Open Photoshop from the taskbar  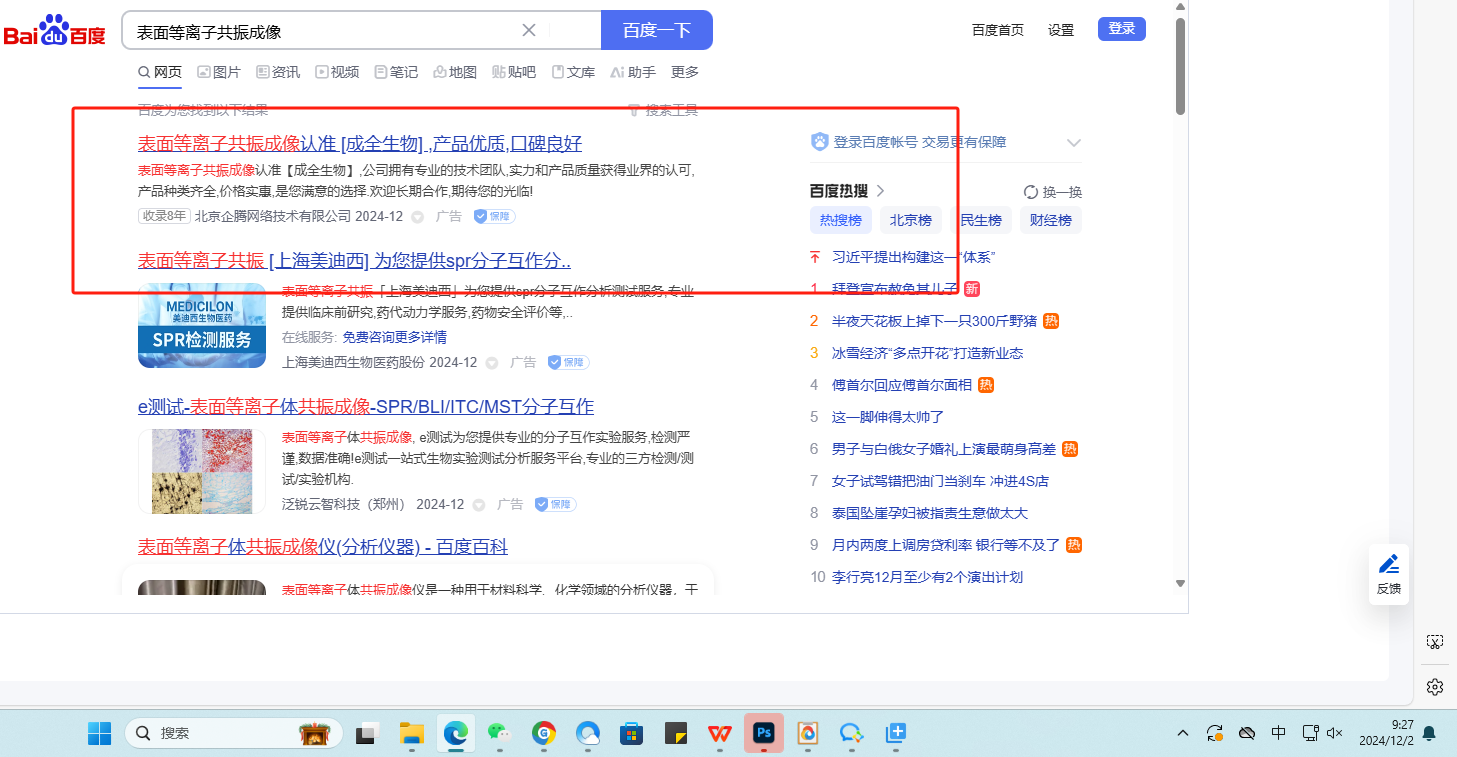(764, 733)
